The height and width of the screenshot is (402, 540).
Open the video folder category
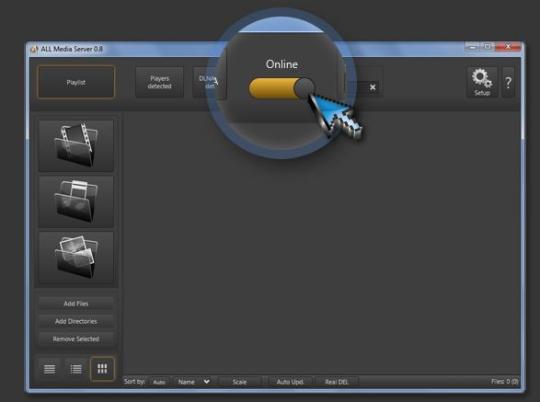coord(76,145)
